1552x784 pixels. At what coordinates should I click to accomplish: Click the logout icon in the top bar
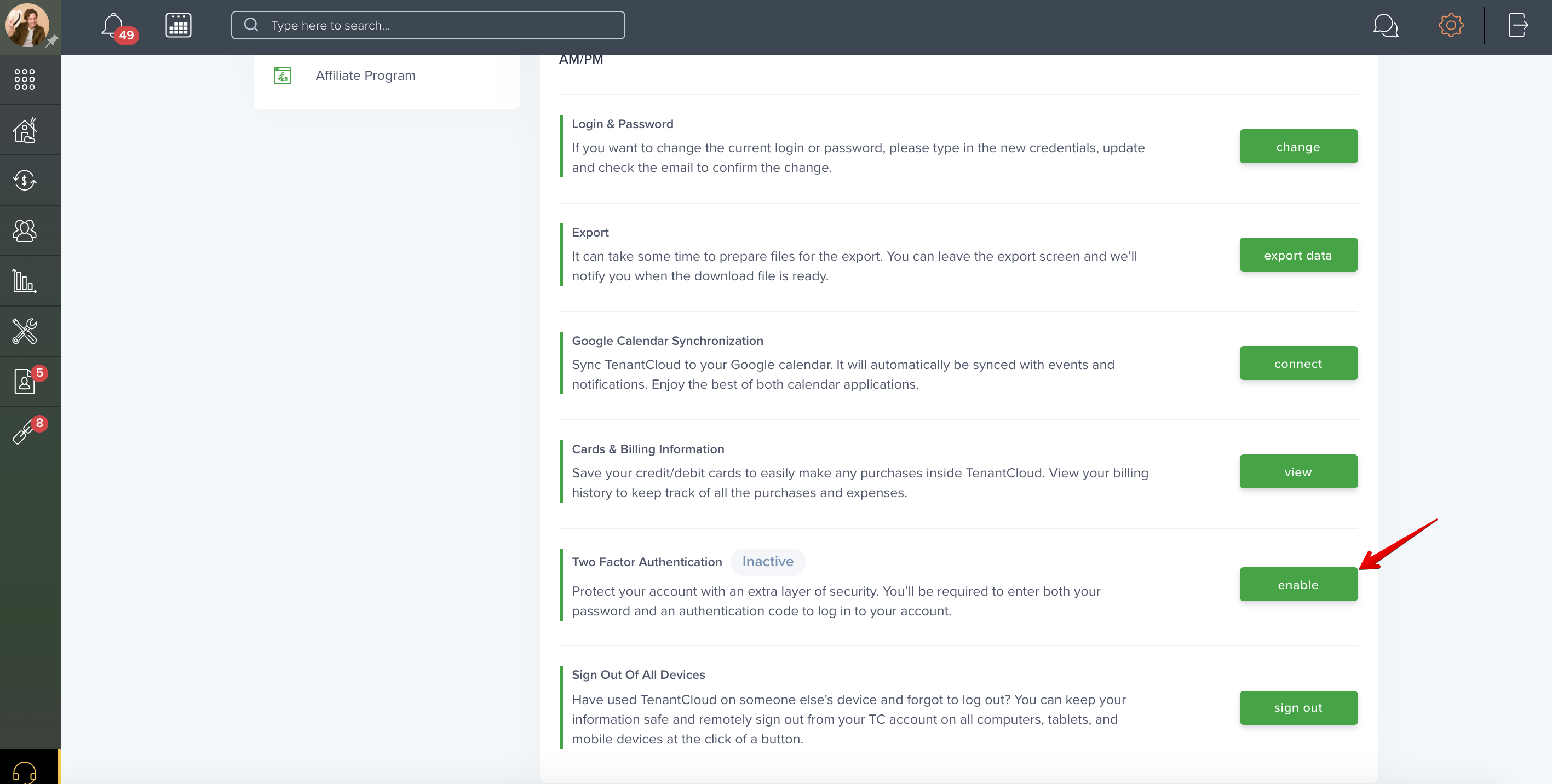1518,25
